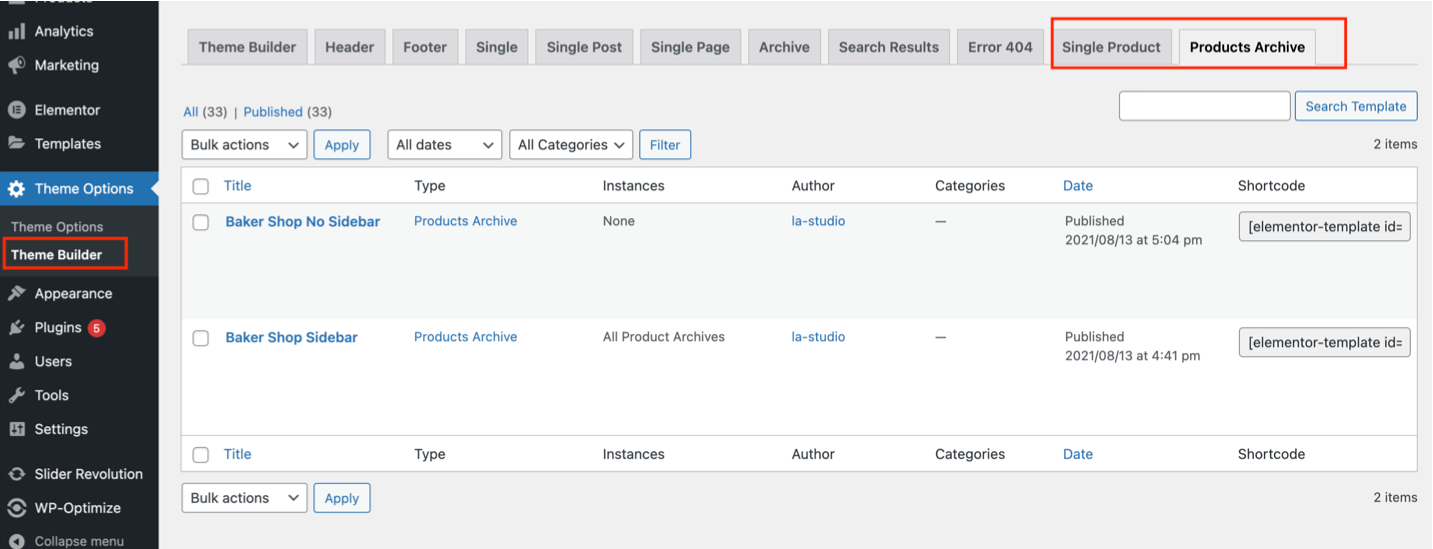Click the Analytics bar chart icon
Viewport: 1433px width, 549px height.
point(17,31)
